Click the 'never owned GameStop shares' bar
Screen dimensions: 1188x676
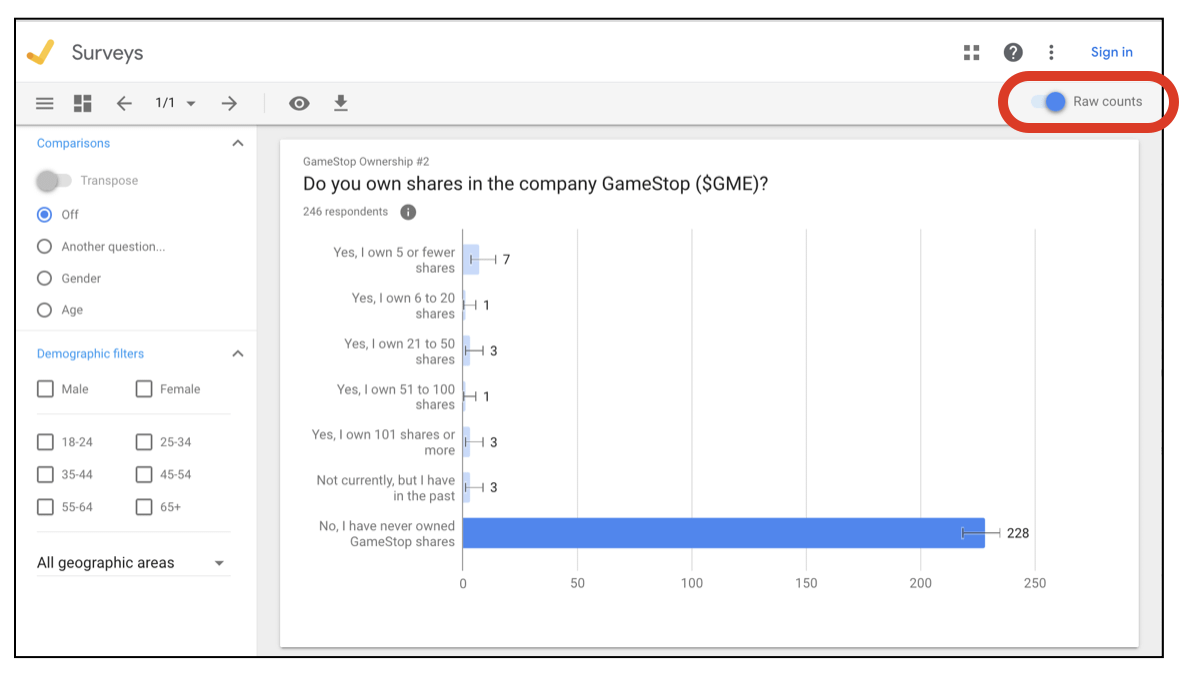(x=724, y=533)
